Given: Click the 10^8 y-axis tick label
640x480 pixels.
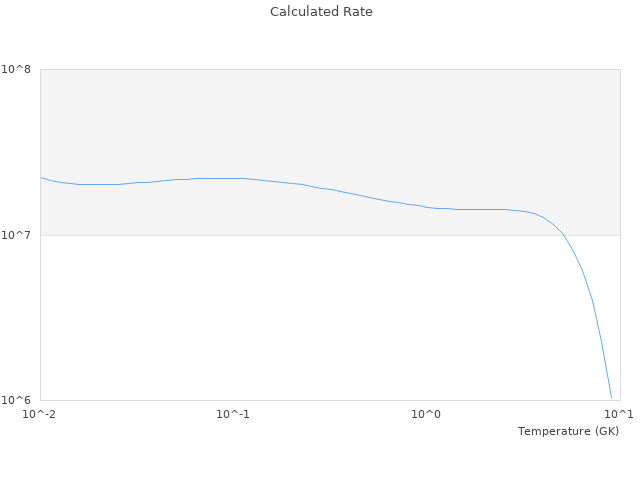Looking at the screenshot, I should (19, 69).
